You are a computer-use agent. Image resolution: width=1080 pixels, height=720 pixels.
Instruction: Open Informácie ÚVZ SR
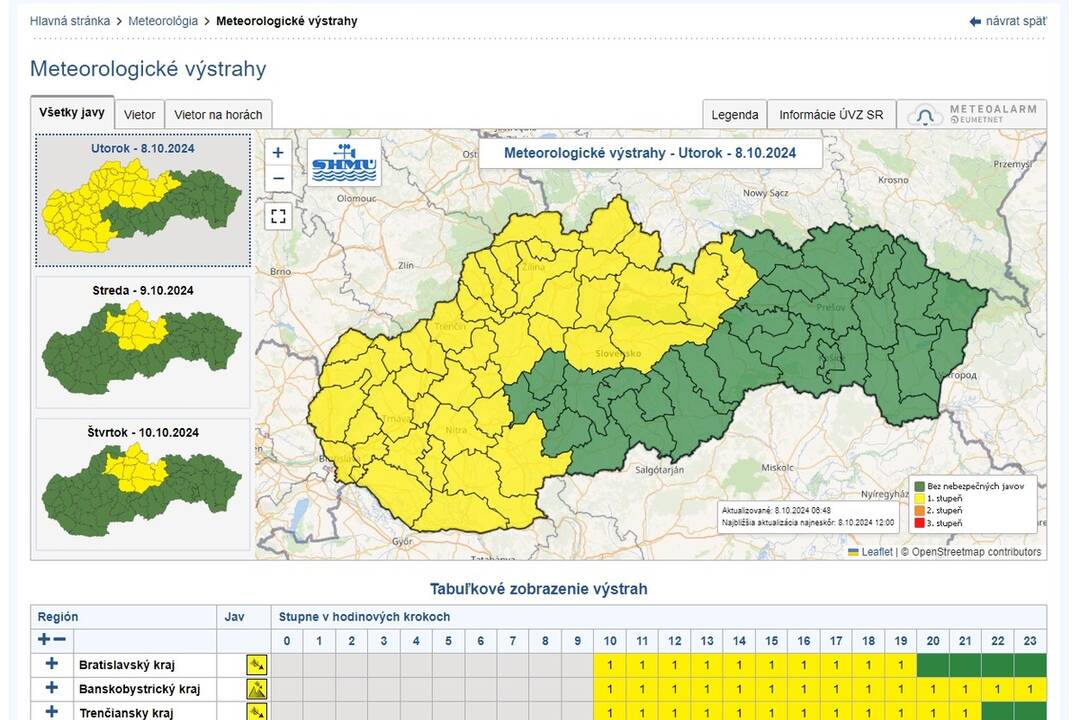click(831, 115)
